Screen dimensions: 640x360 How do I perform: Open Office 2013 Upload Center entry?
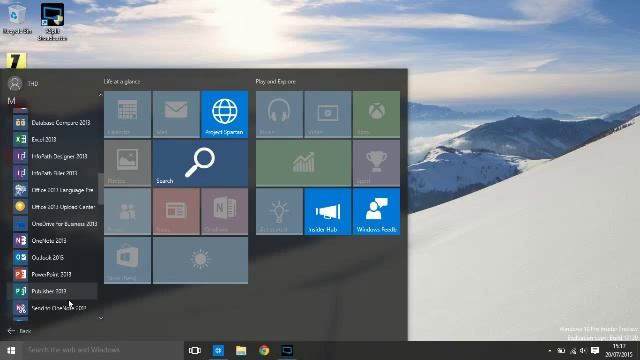(x=52, y=207)
